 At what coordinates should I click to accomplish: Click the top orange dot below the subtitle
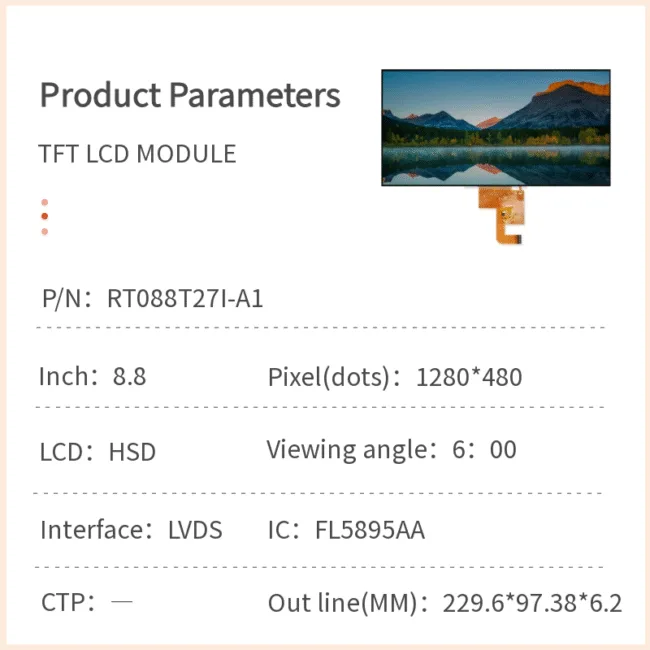(44, 202)
